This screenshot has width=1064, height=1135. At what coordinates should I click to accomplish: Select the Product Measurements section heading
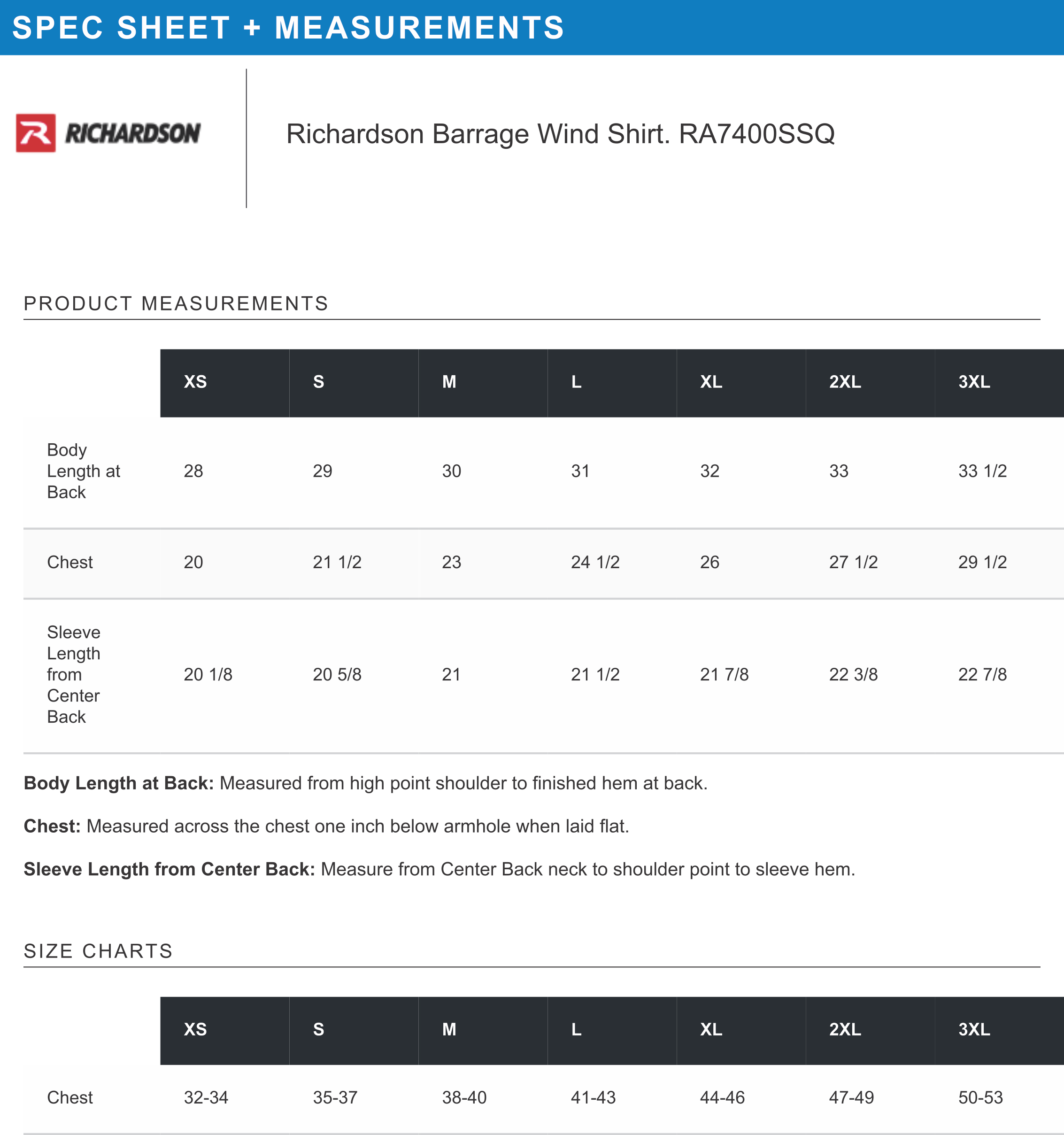176,303
